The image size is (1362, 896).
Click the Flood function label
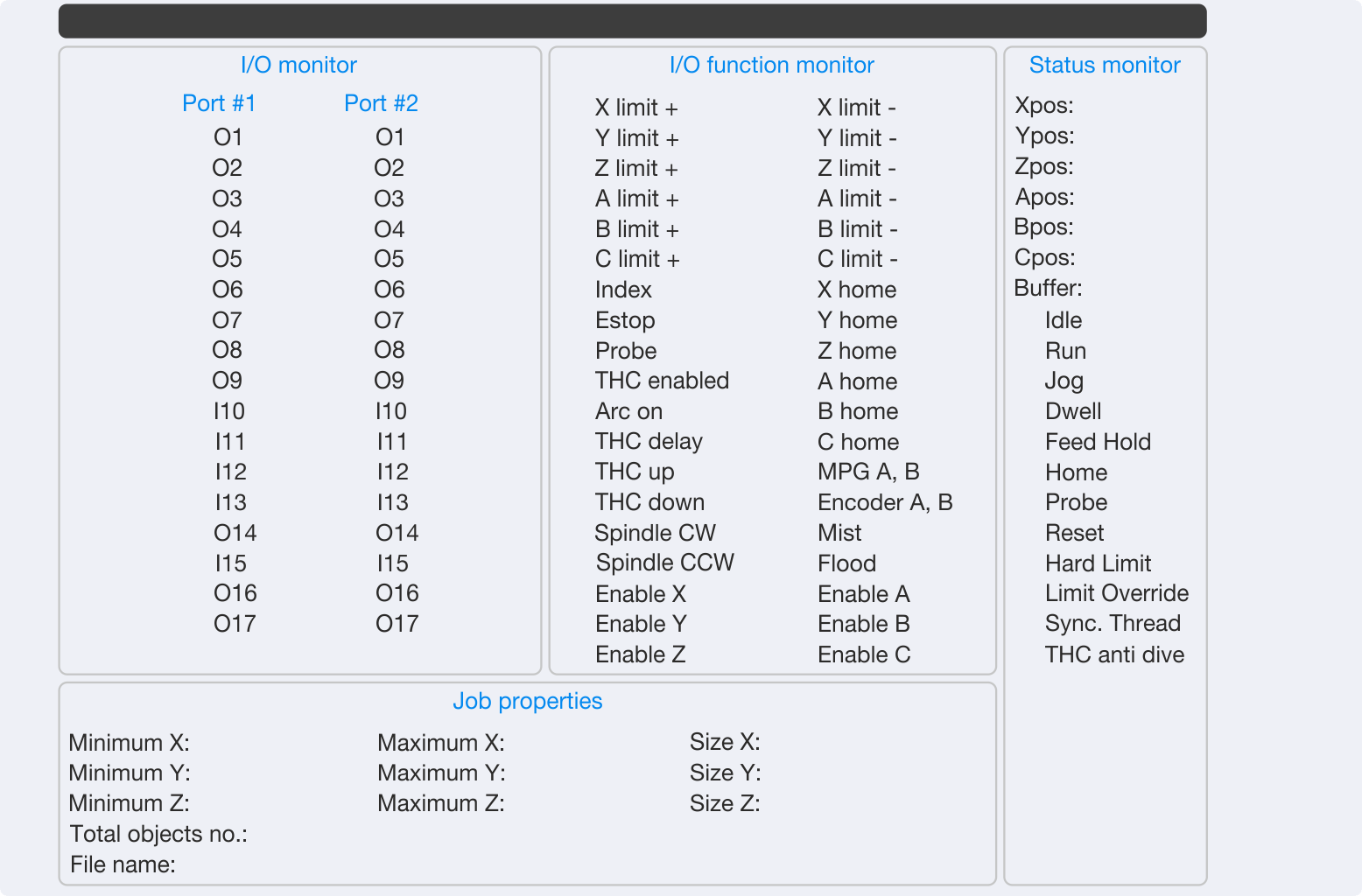[846, 563]
